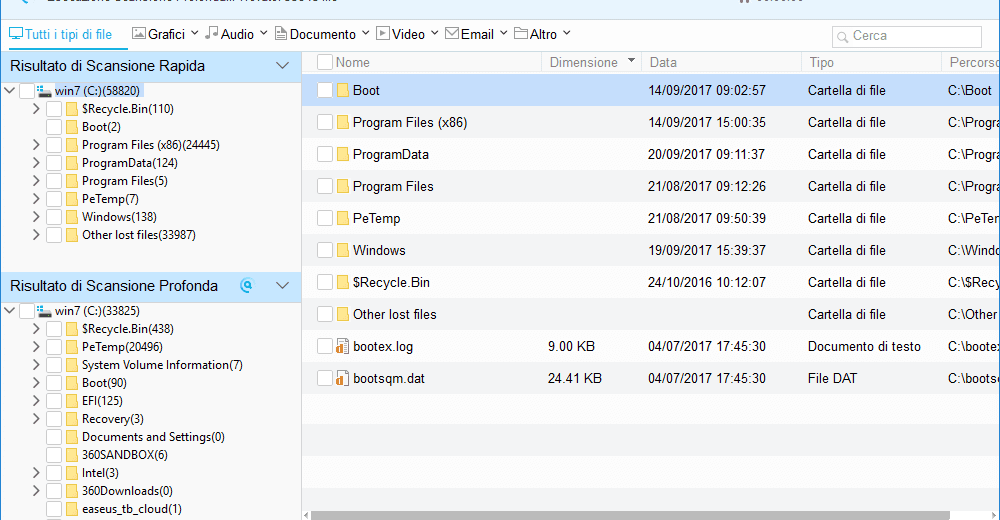Toggle select-all checkbox beside Nome header

tap(325, 62)
